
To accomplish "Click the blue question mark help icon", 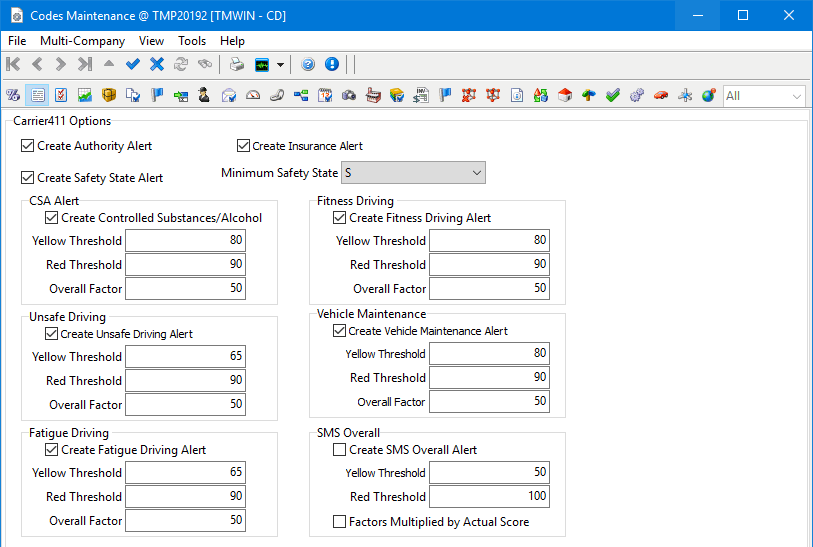I will point(308,64).
